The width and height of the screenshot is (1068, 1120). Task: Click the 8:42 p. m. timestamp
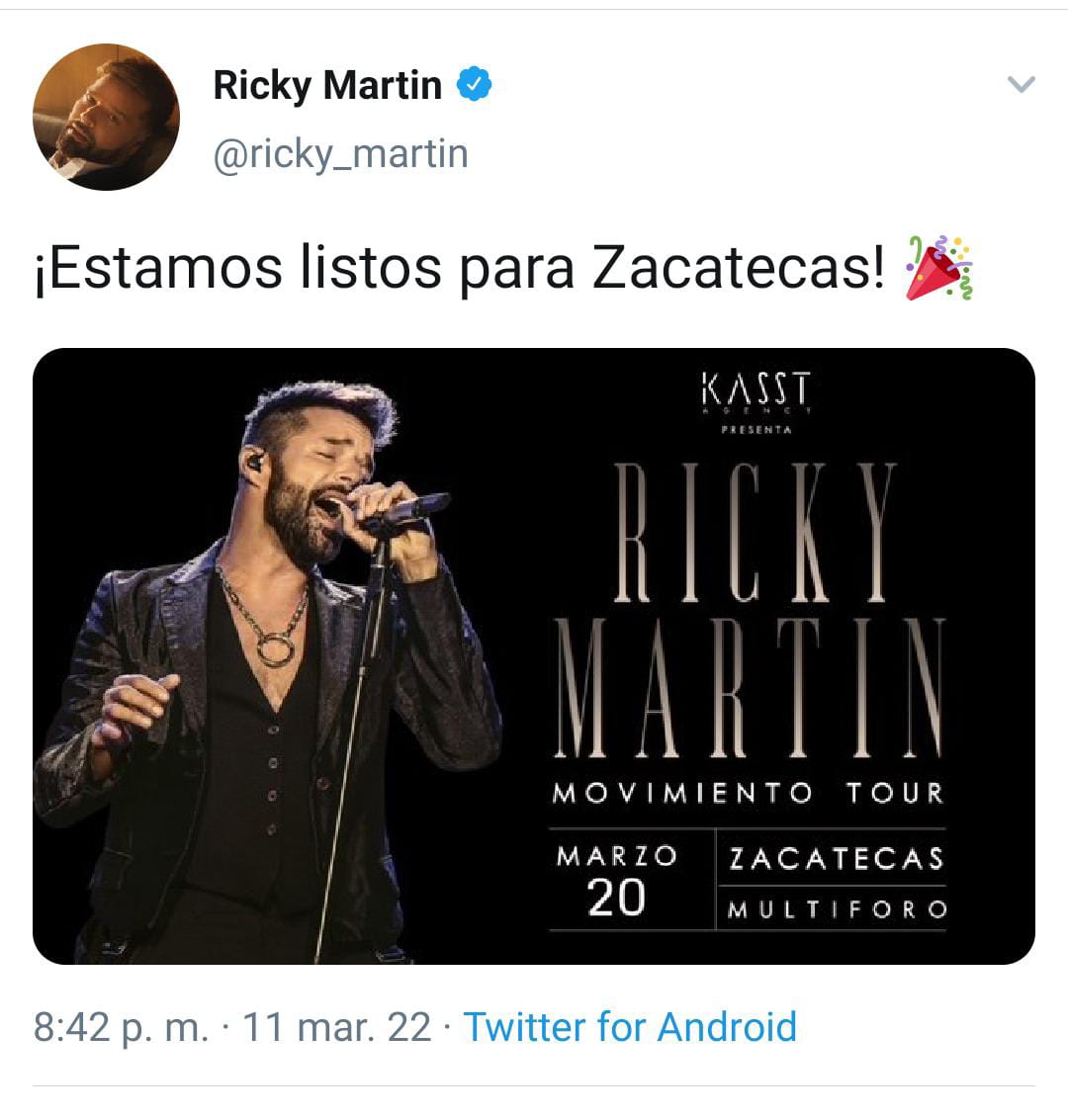[x=121, y=1027]
